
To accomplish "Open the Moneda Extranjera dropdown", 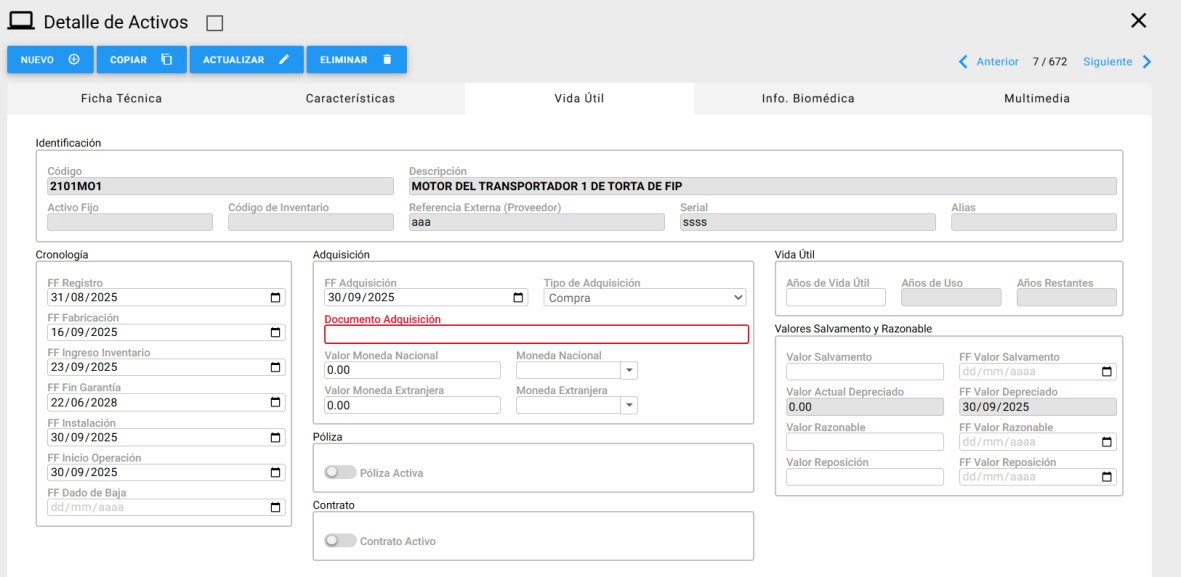I will point(629,405).
